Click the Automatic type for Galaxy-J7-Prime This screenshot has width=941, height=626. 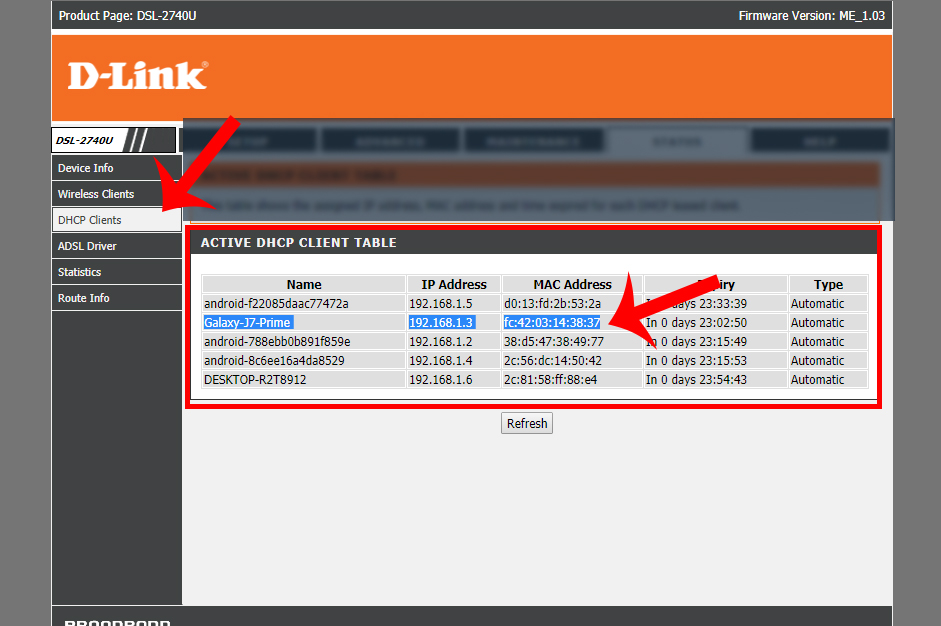tap(817, 322)
